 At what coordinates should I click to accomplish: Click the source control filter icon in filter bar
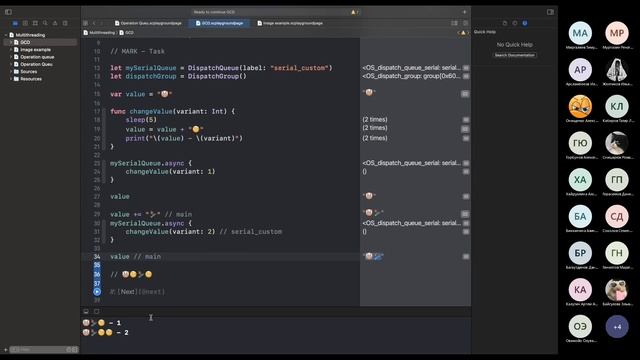pyautogui.click(x=75, y=349)
